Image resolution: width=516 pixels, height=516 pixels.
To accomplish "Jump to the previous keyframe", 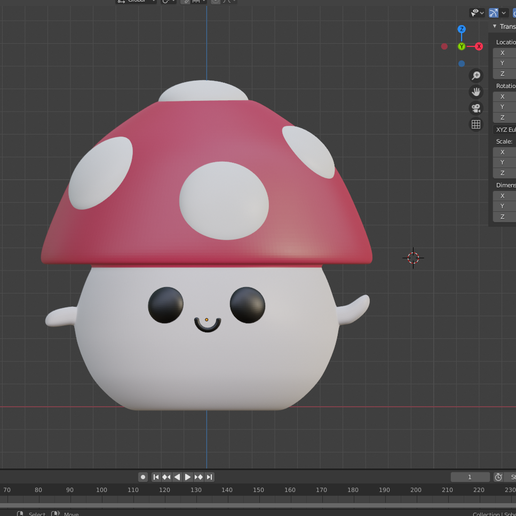I will (x=166, y=477).
